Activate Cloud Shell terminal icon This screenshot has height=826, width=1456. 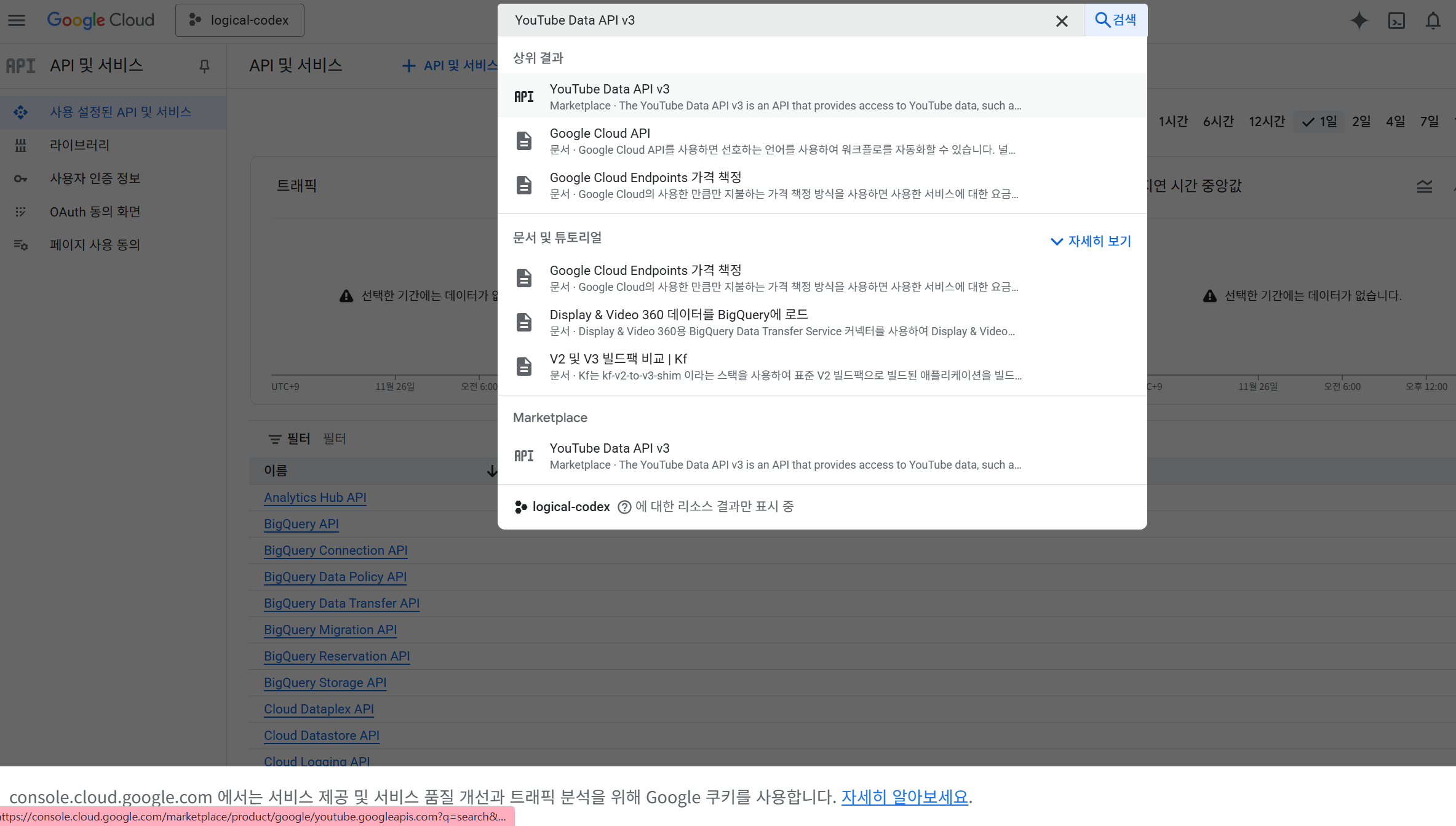1396,21
